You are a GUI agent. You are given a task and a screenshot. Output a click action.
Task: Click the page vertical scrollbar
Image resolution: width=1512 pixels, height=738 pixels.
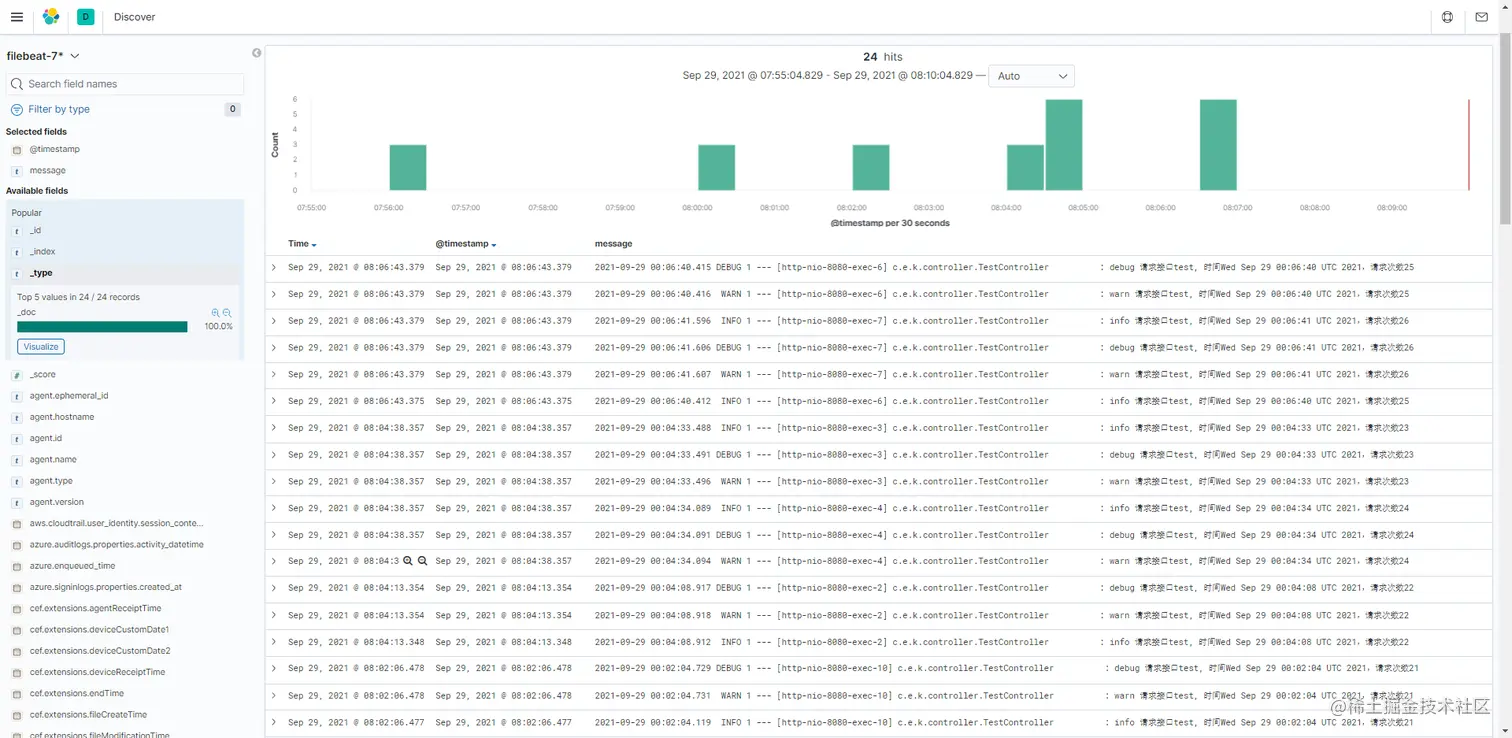point(1505,130)
